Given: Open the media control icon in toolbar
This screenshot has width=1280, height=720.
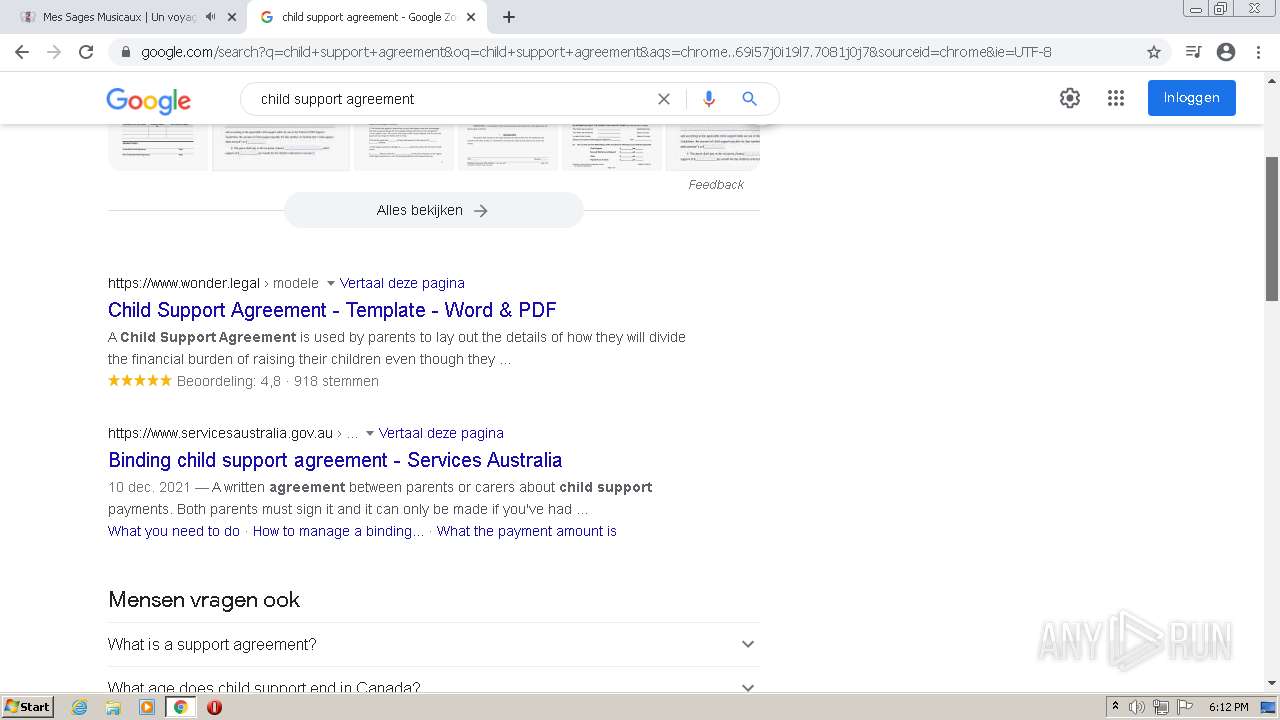Looking at the screenshot, I should 1193,52.
